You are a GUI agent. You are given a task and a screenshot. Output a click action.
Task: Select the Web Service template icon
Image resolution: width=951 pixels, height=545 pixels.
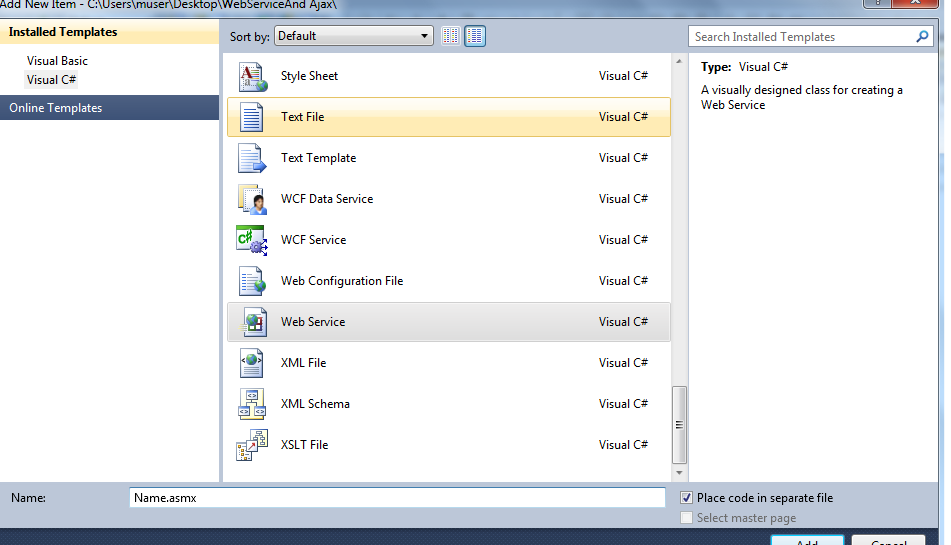click(x=251, y=323)
